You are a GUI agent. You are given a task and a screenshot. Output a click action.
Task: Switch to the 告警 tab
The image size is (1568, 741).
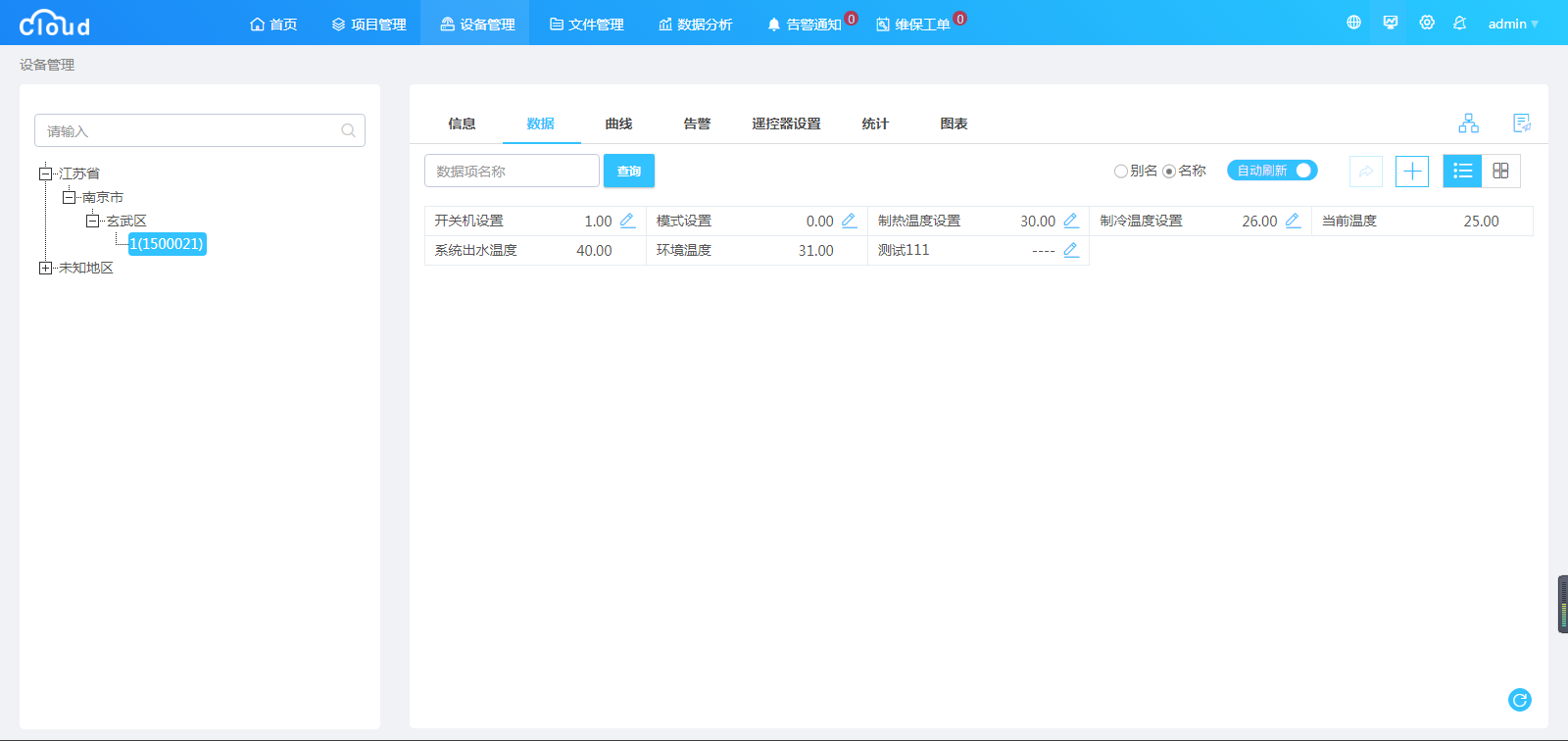pyautogui.click(x=697, y=123)
